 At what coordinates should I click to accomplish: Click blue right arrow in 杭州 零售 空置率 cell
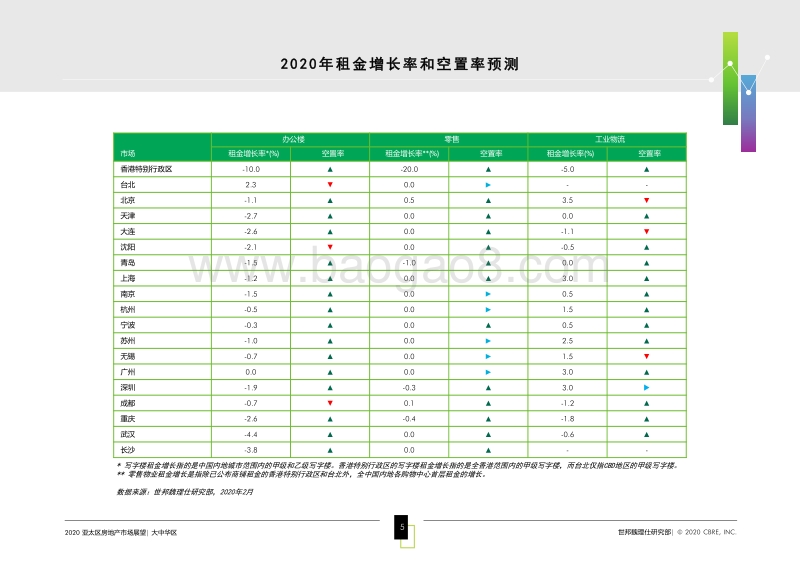click(x=488, y=310)
